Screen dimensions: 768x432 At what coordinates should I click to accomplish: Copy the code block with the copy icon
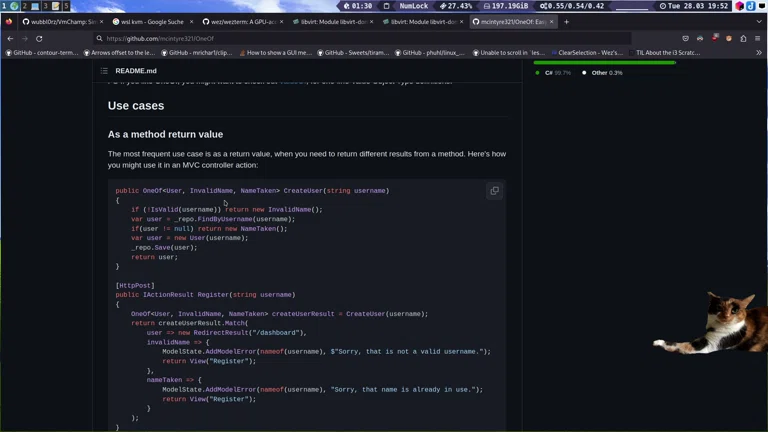point(494,191)
